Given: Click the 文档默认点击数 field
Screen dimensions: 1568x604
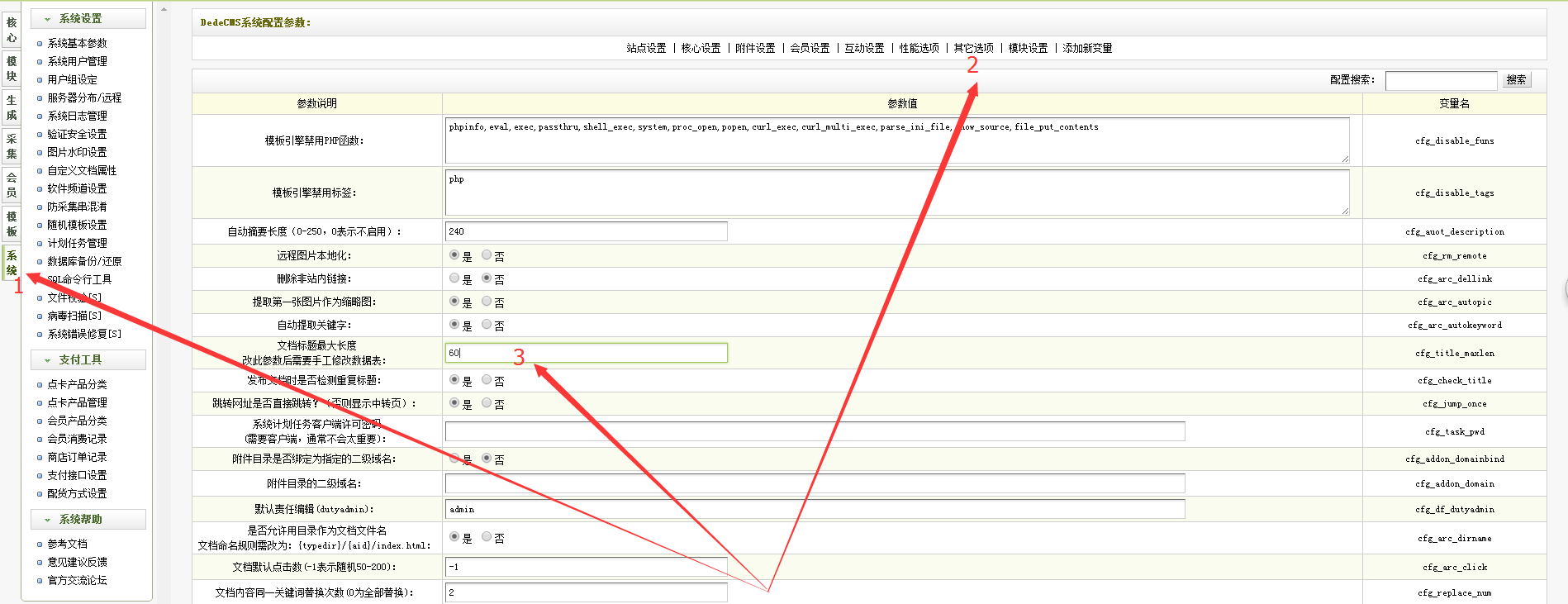Looking at the screenshot, I should point(587,567).
